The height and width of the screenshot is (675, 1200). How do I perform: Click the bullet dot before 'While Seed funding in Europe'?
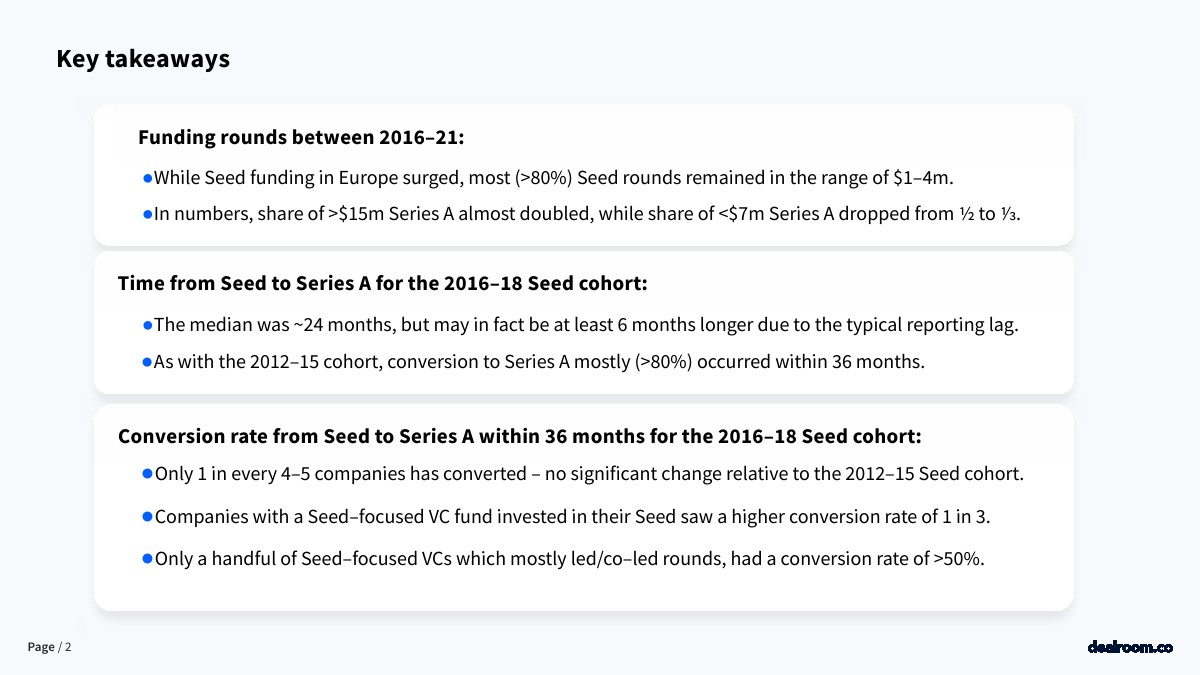tap(148, 178)
